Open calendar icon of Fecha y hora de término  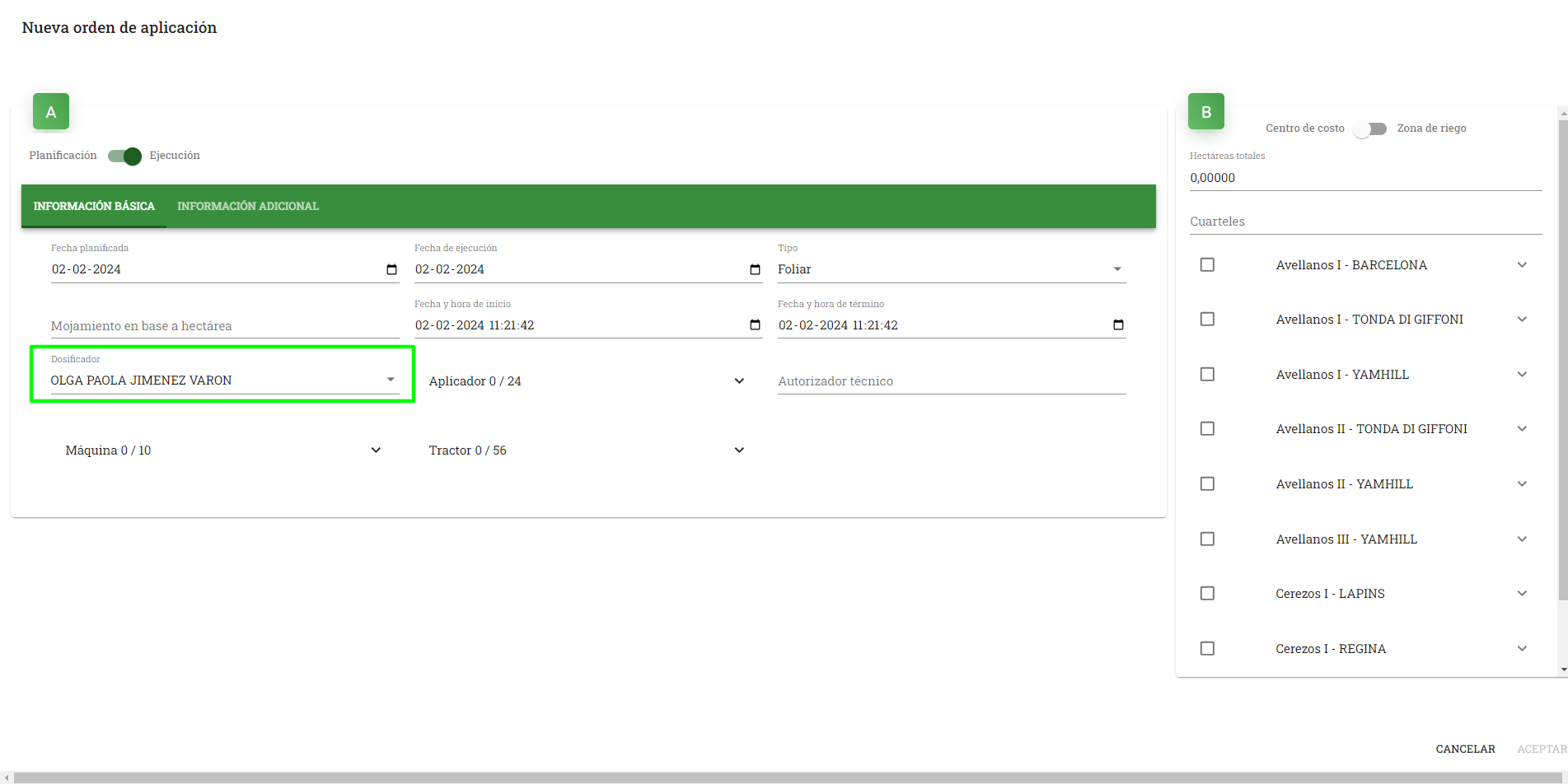click(1118, 324)
